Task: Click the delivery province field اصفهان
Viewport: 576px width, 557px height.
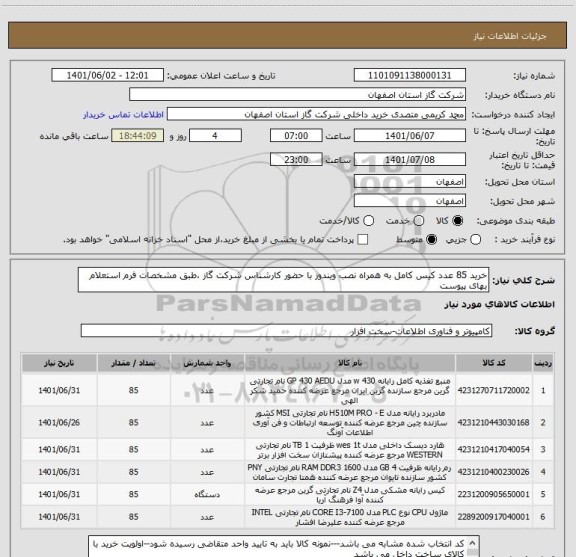Action: coord(410,182)
